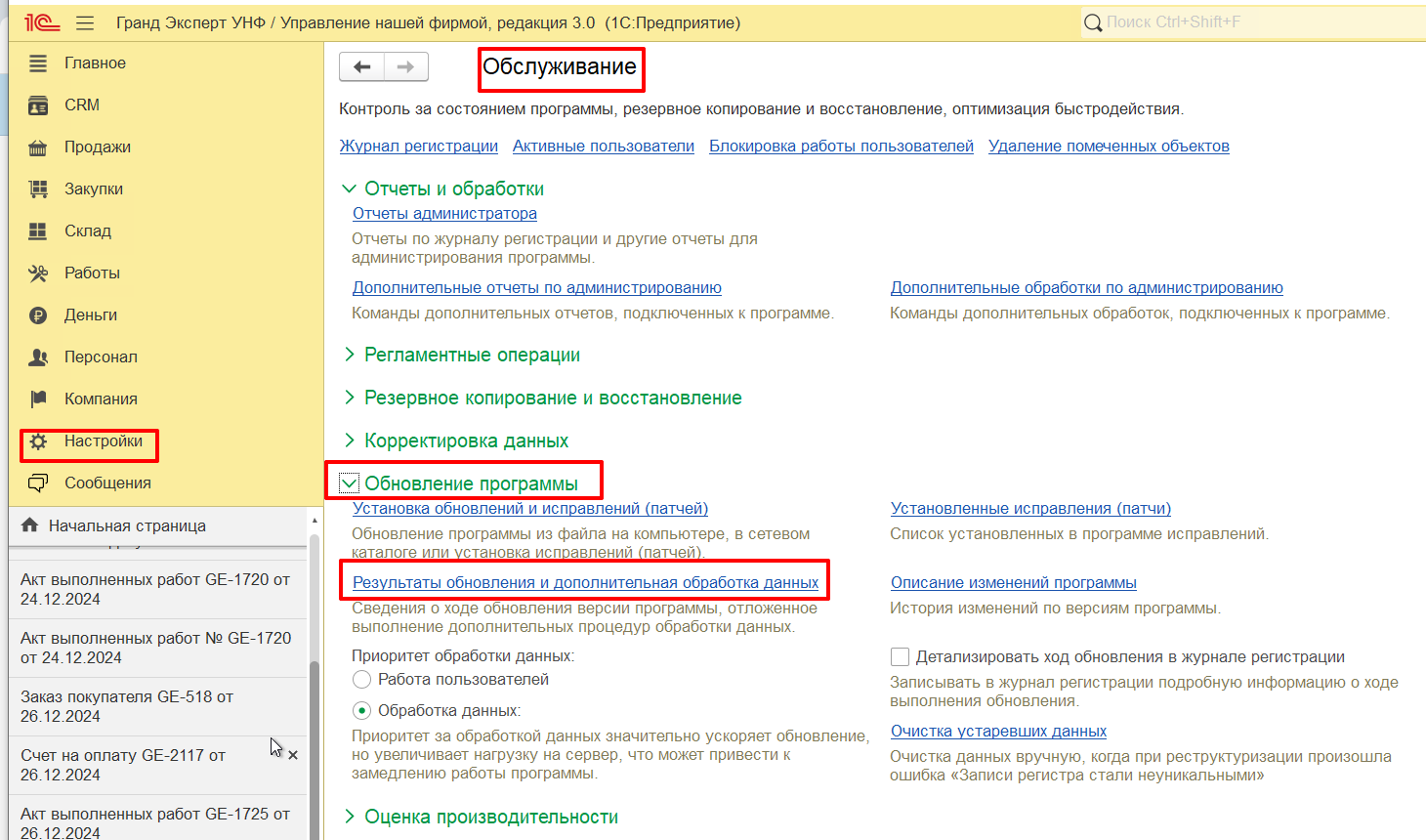Collapse the Обновление программы section
Viewport: 1426px width, 840px height.
349,483
